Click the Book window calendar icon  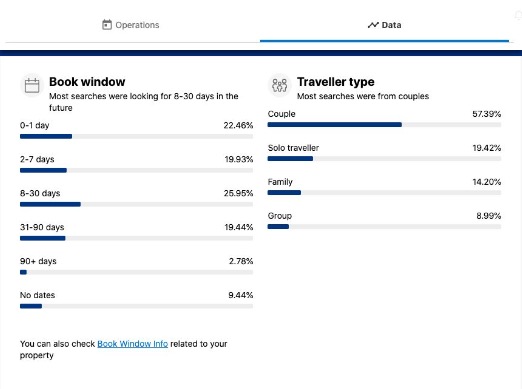(32, 85)
